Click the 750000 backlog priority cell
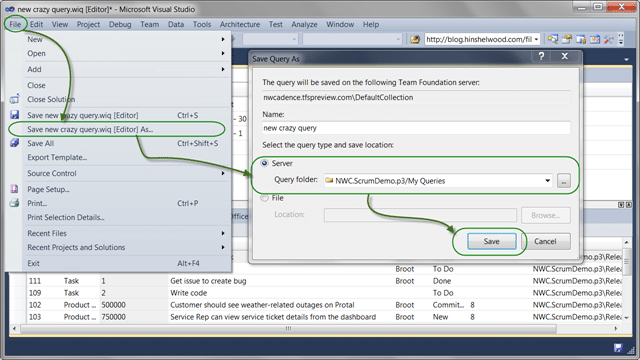The image size is (640, 360). [113, 317]
